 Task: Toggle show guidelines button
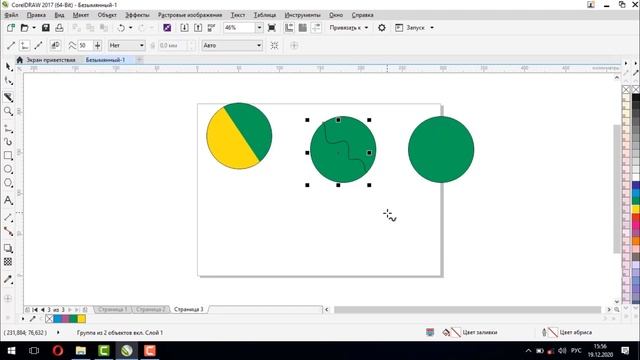pos(316,28)
